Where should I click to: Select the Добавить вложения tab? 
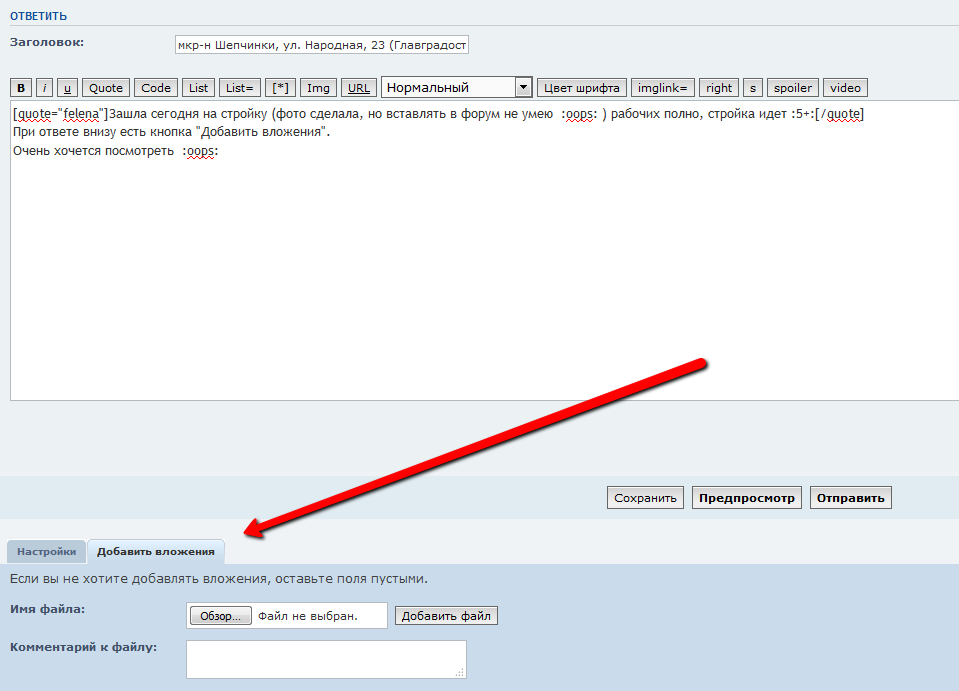point(155,551)
